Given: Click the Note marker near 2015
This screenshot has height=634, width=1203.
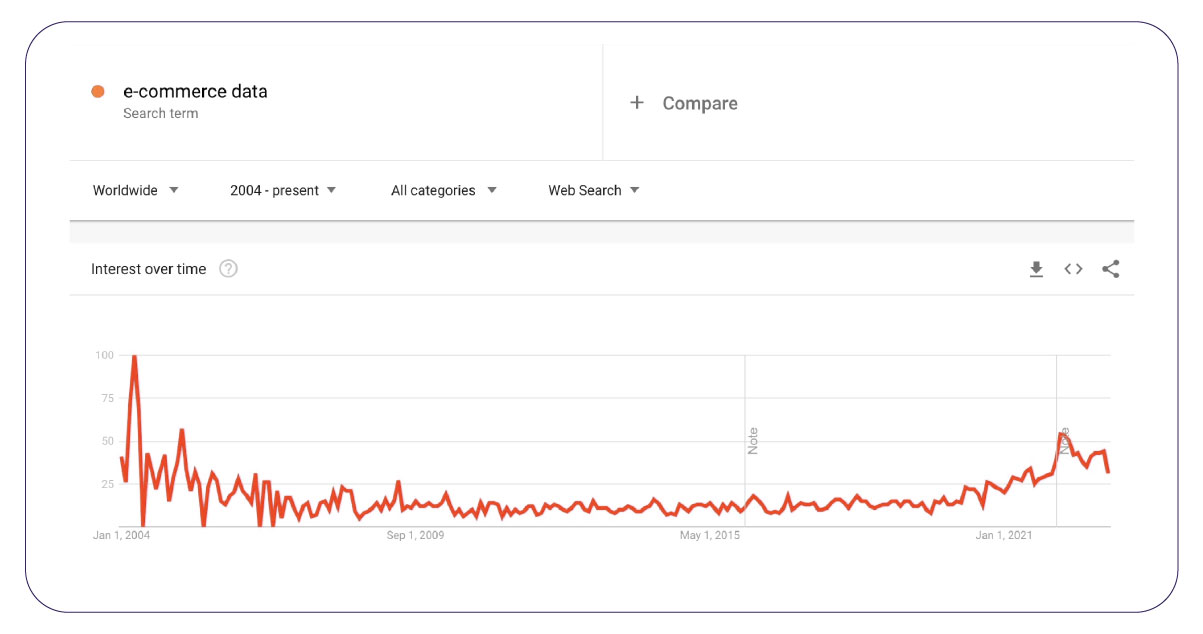Looking at the screenshot, I should tap(753, 441).
